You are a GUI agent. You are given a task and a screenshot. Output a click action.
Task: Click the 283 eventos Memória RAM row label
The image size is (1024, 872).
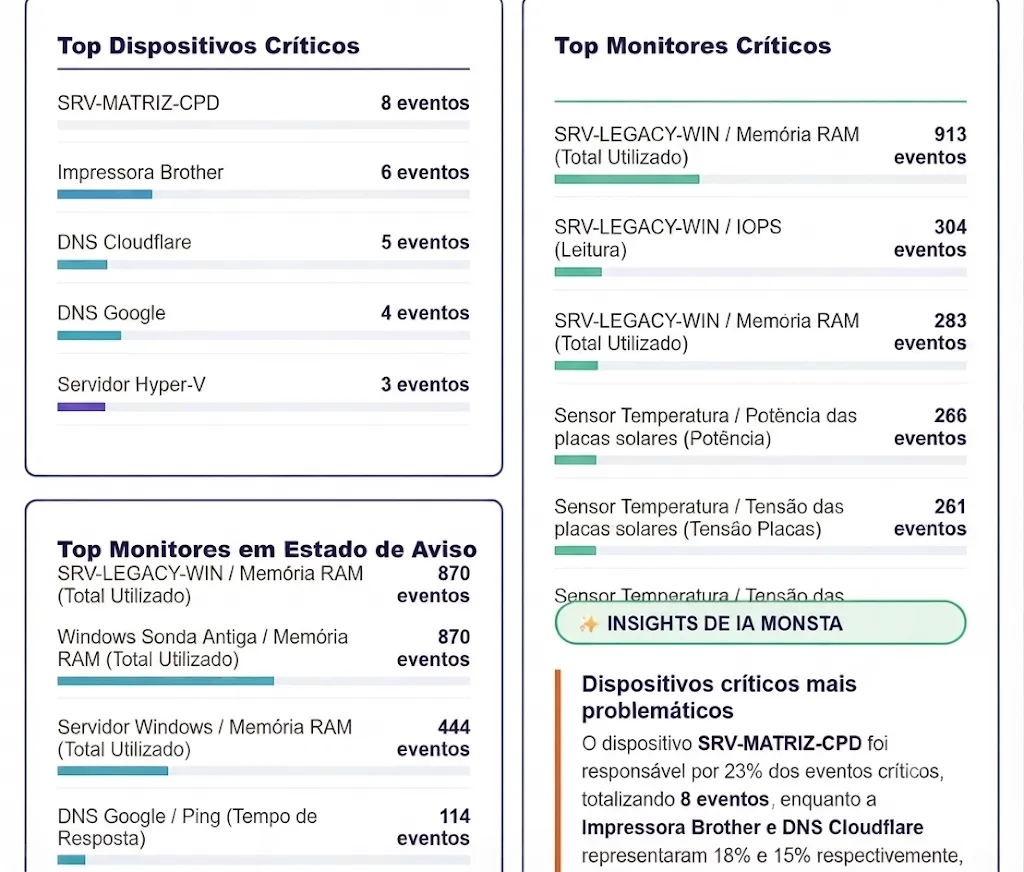coord(707,332)
